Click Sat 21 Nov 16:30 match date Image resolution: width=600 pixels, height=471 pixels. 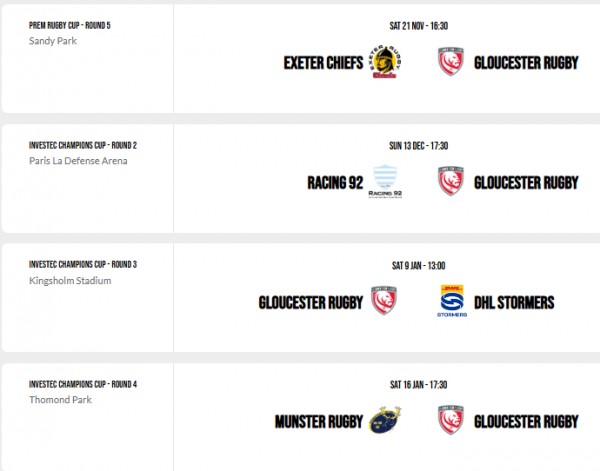click(419, 26)
